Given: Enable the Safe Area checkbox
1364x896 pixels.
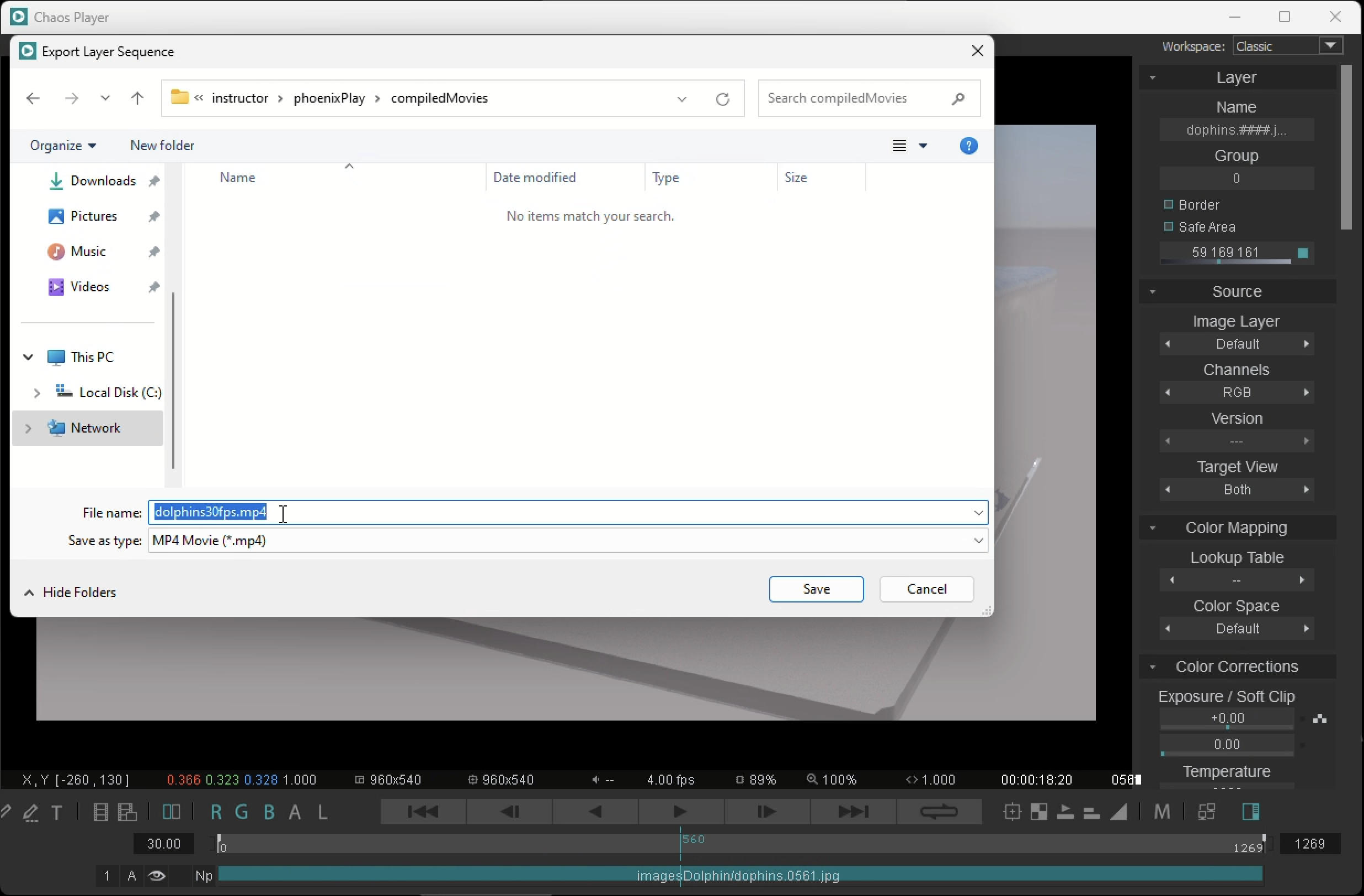Looking at the screenshot, I should tap(1169, 227).
